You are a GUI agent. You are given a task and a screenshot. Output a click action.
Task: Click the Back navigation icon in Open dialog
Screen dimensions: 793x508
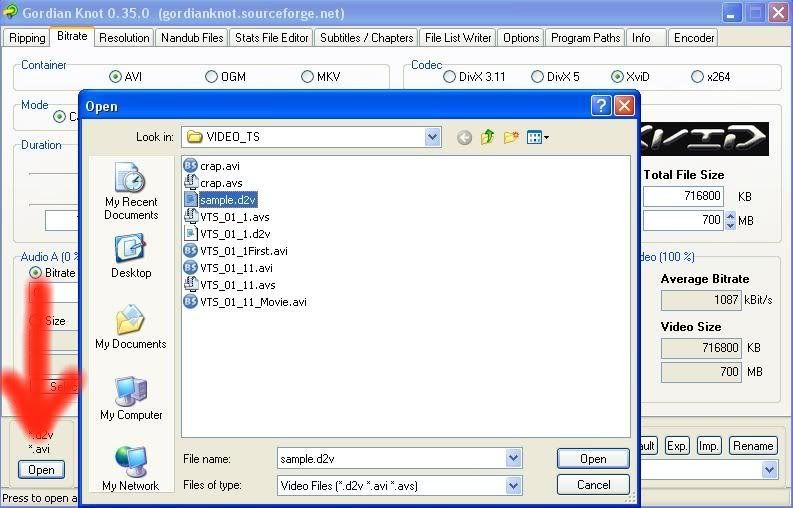coord(464,137)
